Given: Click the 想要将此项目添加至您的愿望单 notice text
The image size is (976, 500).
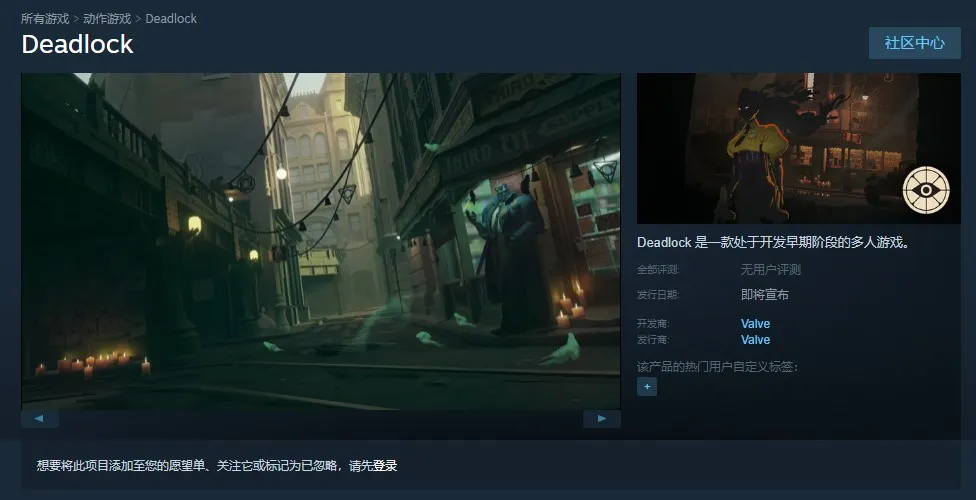Looking at the screenshot, I should click(x=217, y=466).
